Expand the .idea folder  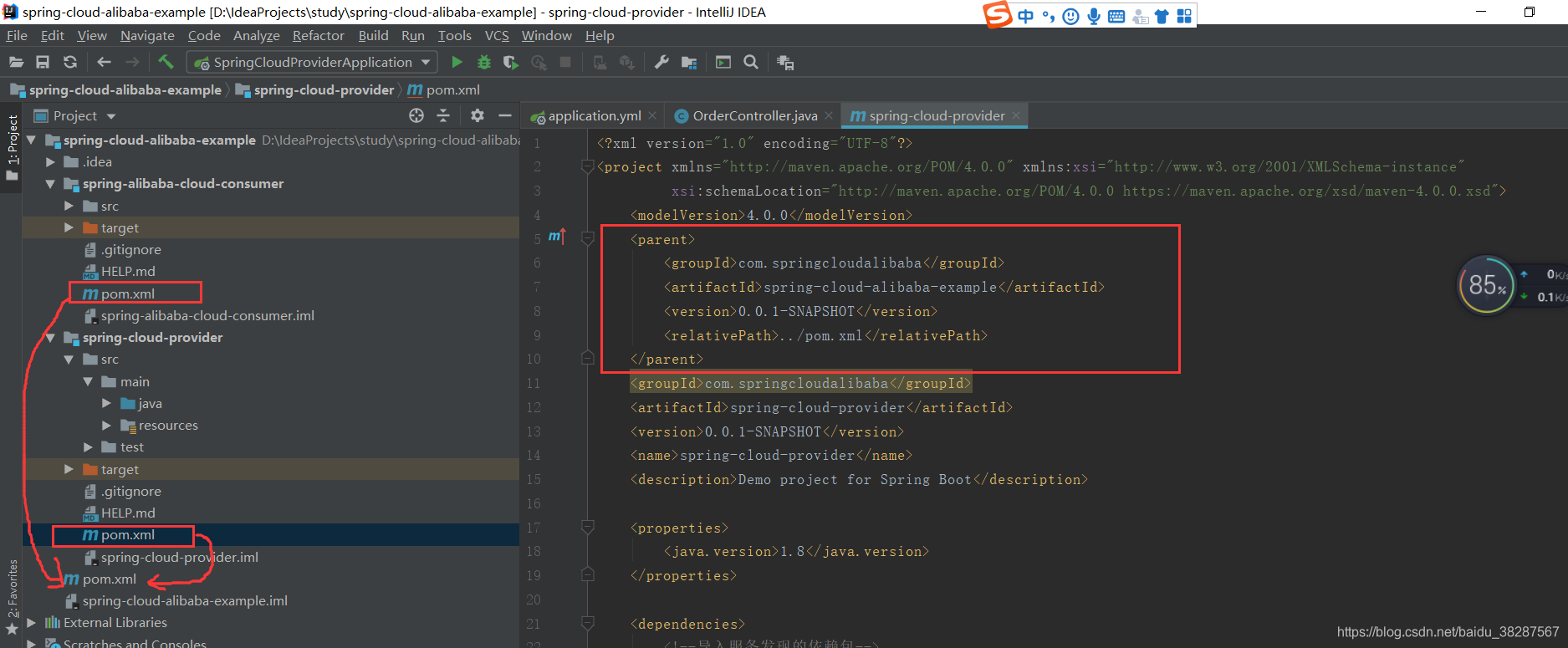point(50,161)
